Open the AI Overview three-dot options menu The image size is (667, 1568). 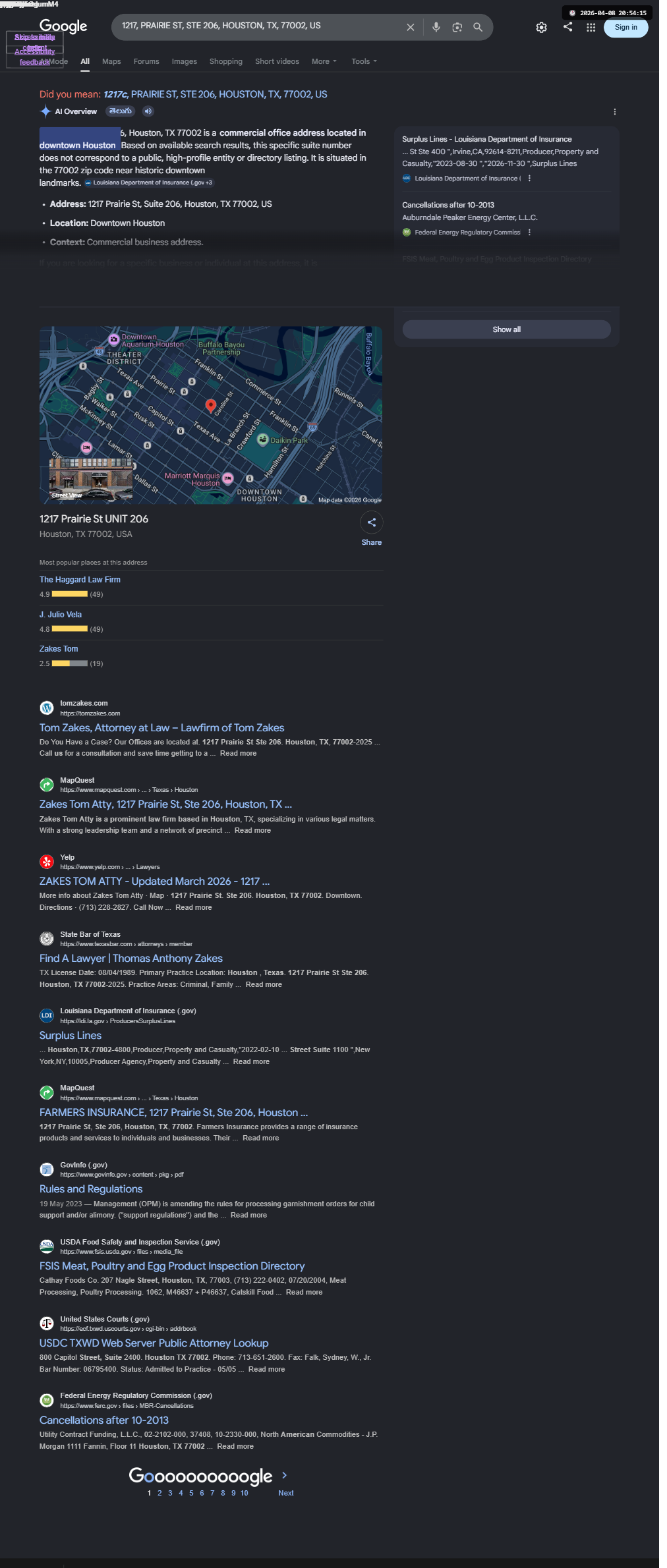tap(614, 112)
